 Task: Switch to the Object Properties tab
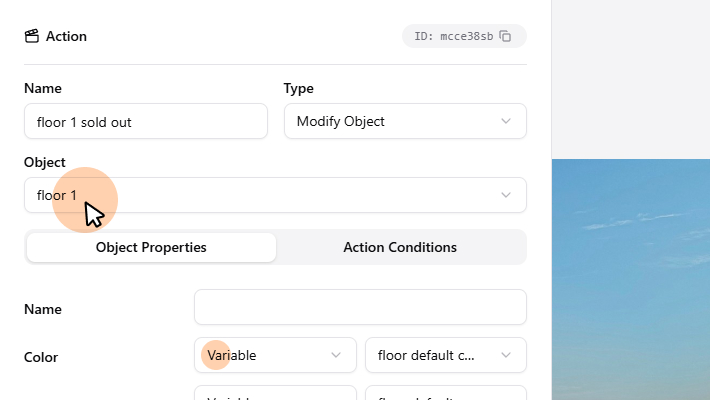[x=151, y=247]
